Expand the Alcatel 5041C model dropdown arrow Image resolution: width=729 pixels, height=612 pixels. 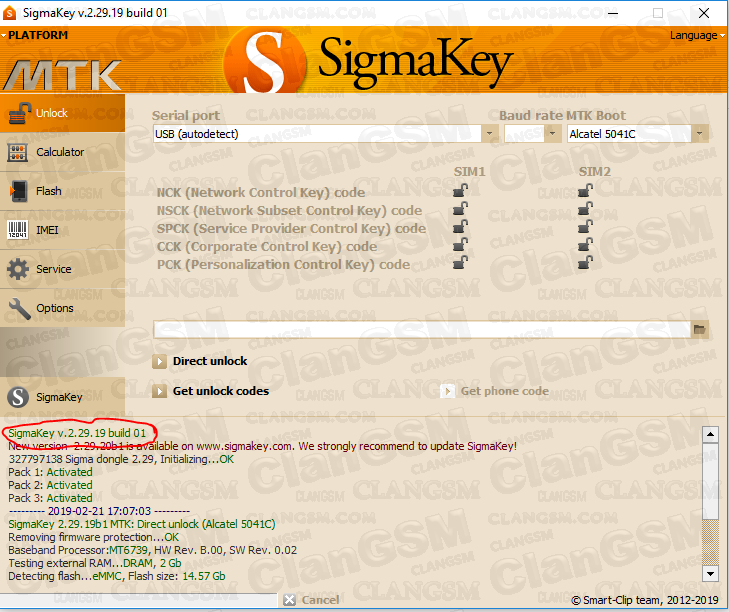pos(699,134)
